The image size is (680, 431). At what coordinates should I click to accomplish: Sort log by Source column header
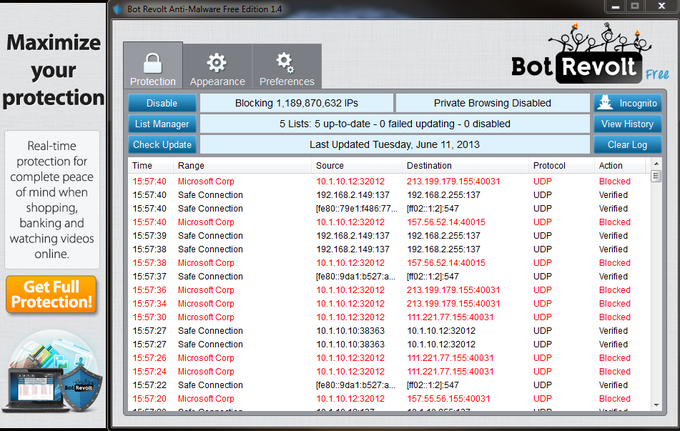point(330,166)
